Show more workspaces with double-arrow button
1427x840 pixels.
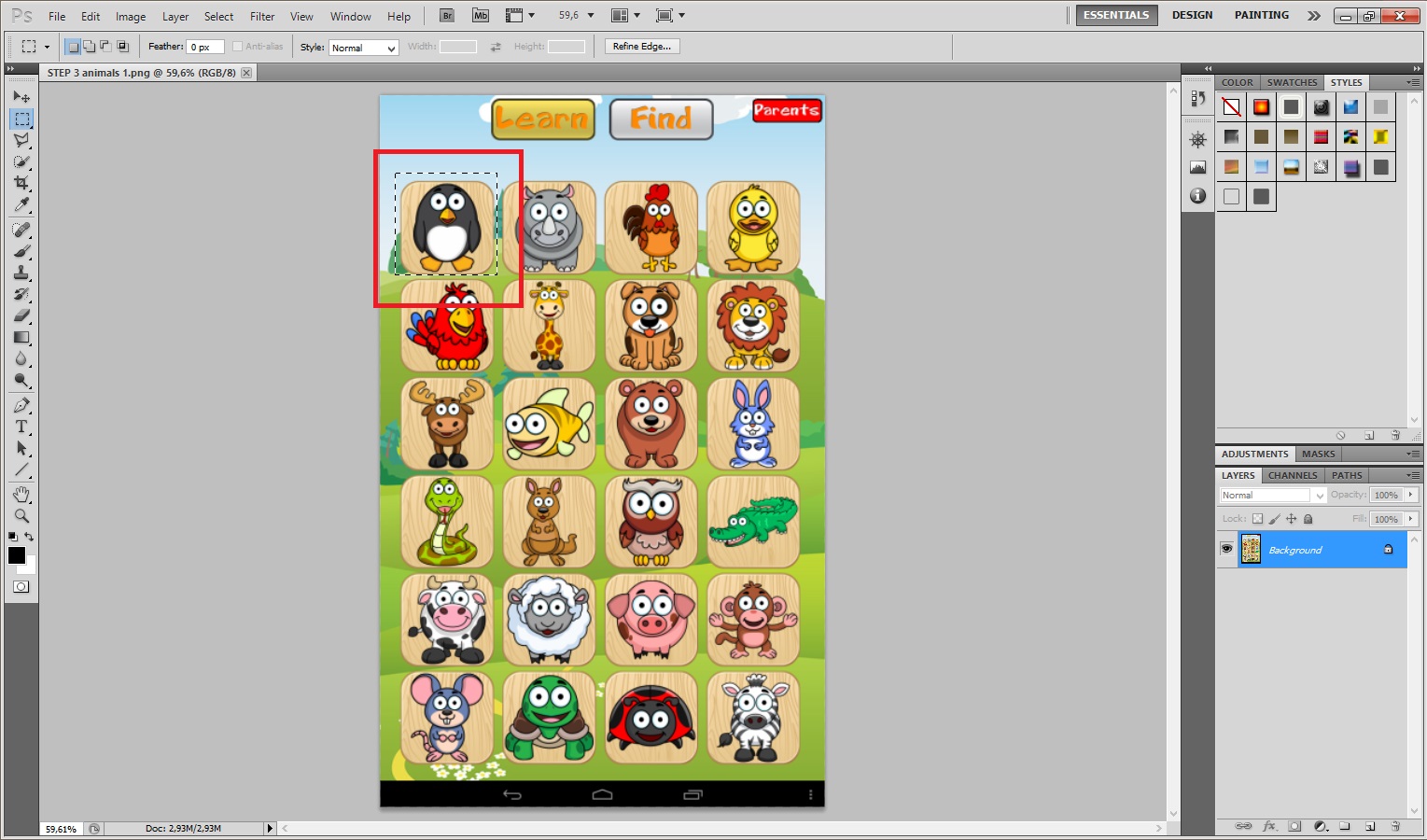coord(1314,16)
